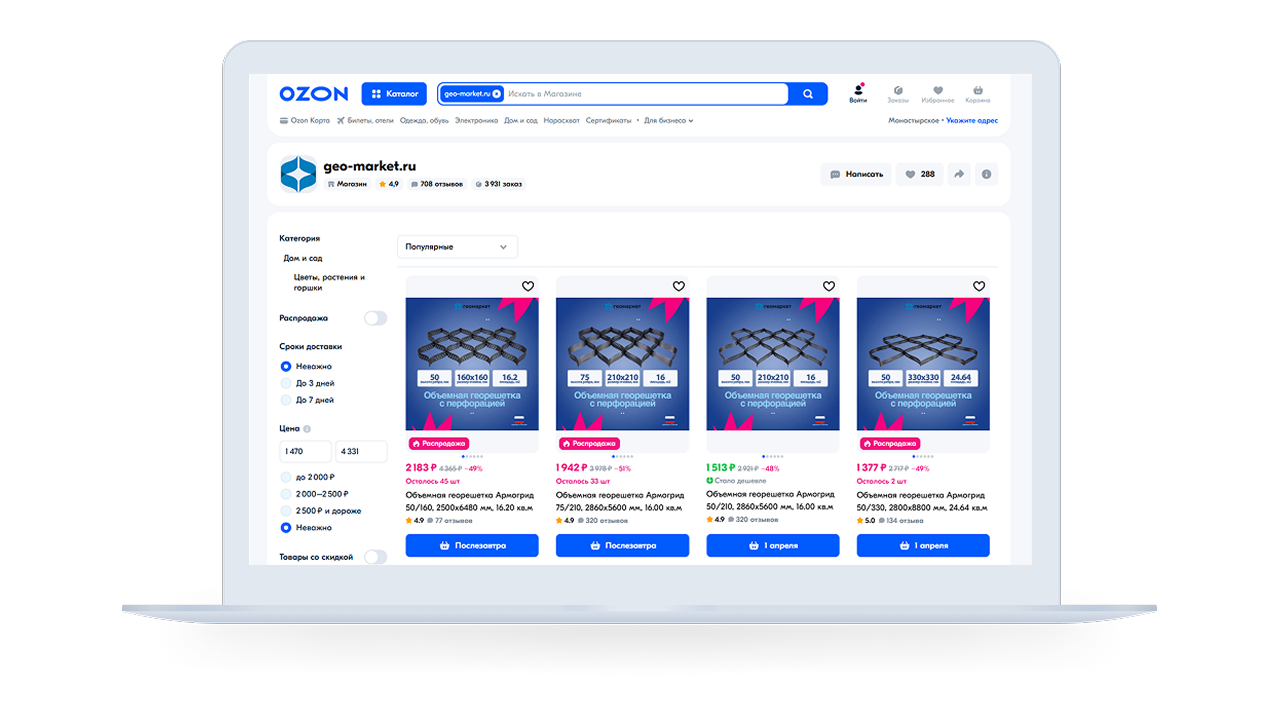Viewport: 1280px width, 720px height.
Task: Click Распродажа badge on the 50/160 product
Action: coord(439,443)
